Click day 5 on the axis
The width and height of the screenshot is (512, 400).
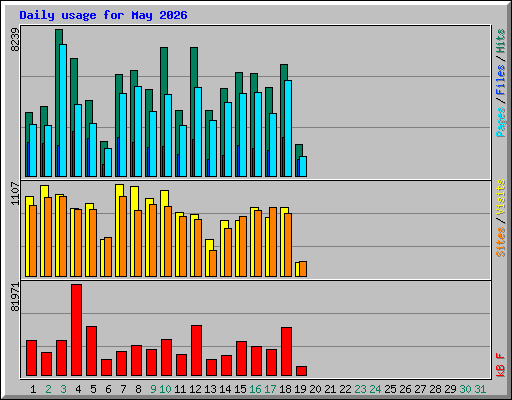coord(93,389)
